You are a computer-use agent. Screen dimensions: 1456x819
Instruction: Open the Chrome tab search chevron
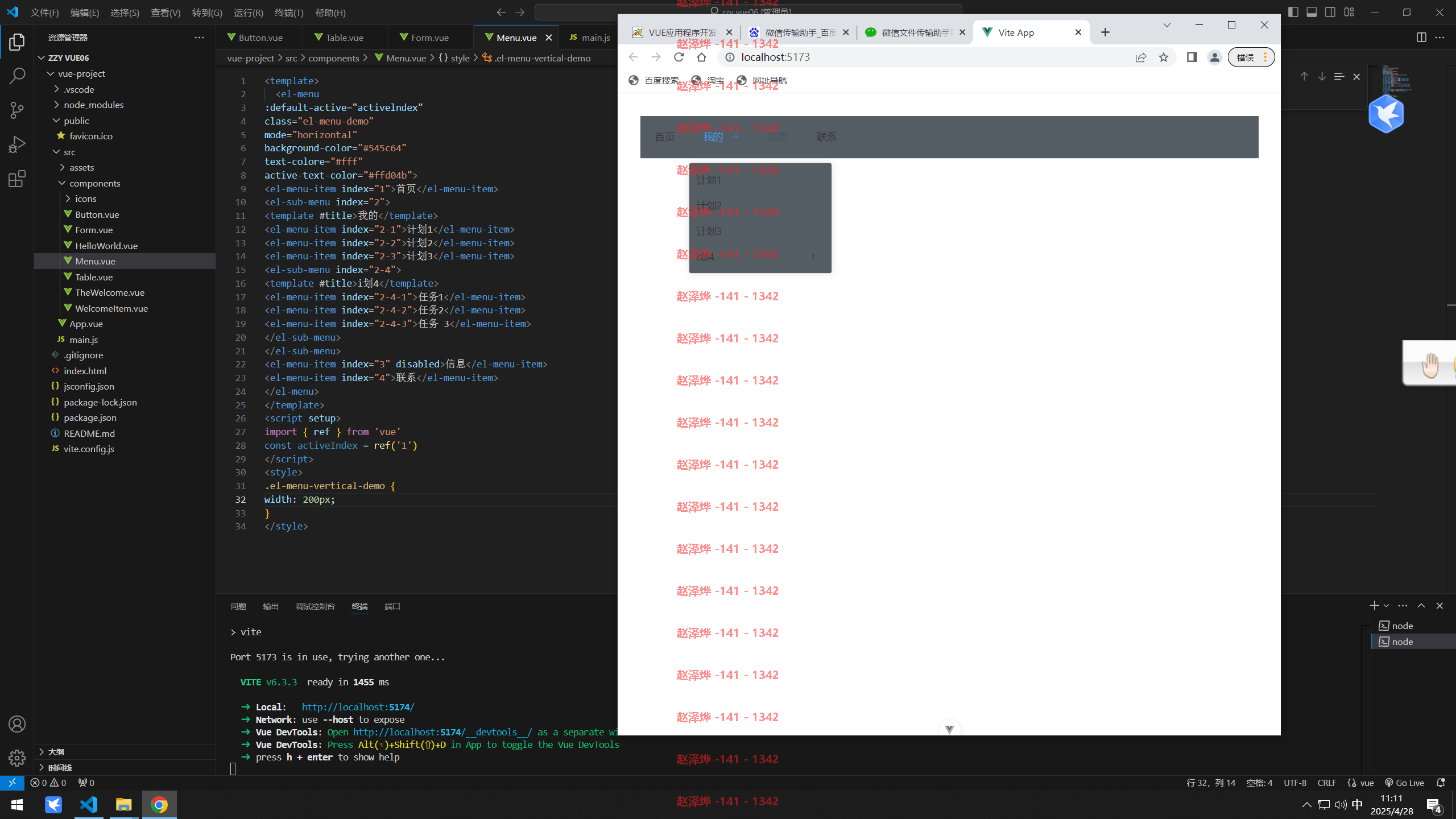point(1167,25)
